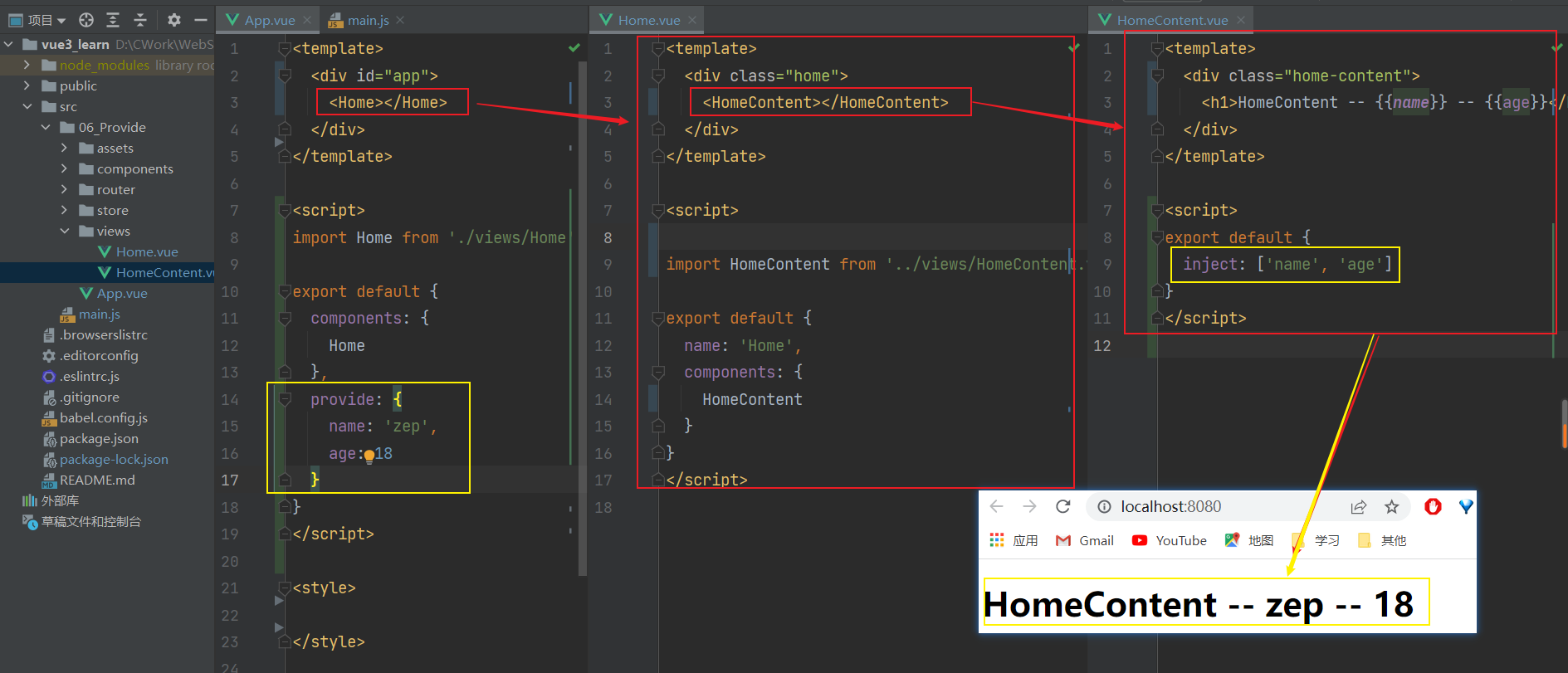Click the green inspection checkmark in App.vue

coord(574,48)
